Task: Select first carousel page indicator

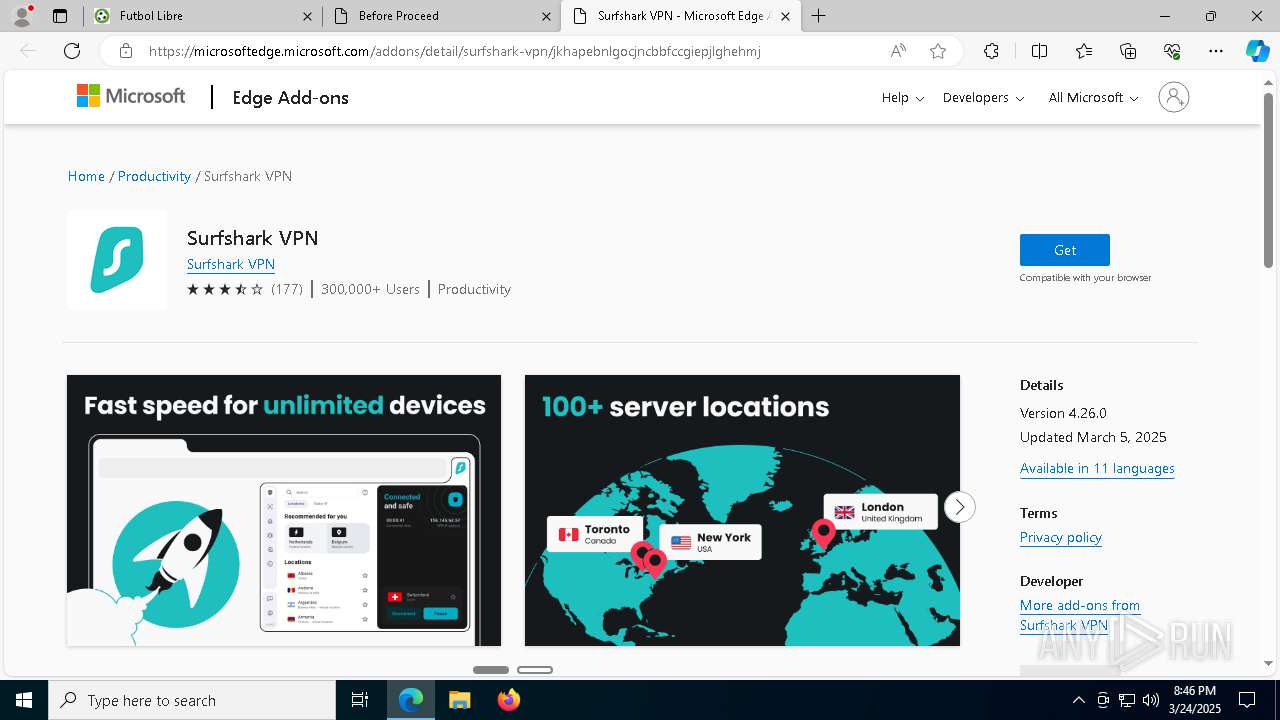Action: click(491, 670)
